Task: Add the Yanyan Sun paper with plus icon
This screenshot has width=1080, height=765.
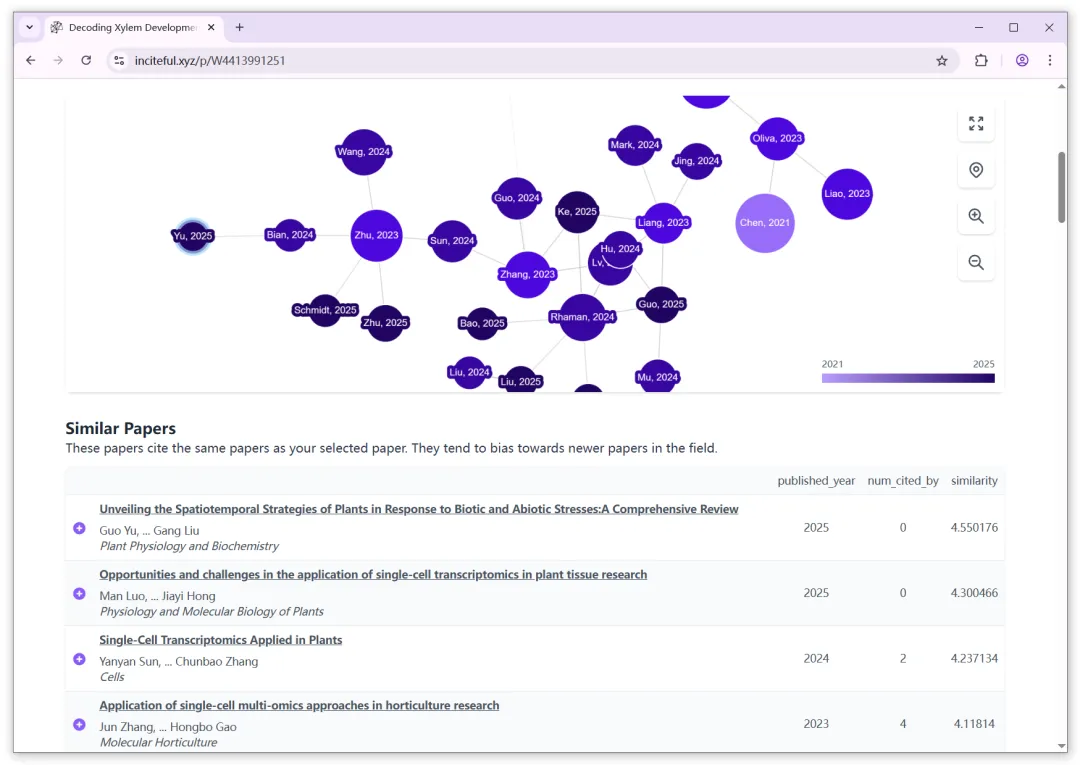Action: [x=79, y=659]
